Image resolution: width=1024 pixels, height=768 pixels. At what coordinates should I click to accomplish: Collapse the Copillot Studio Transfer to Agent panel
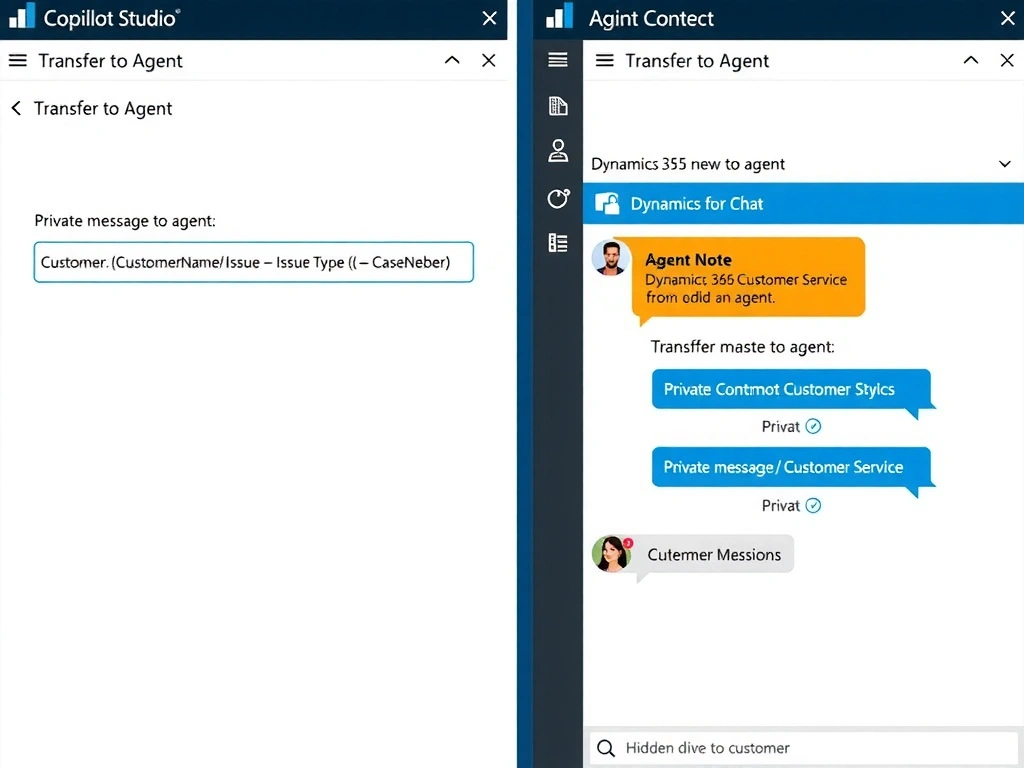coord(452,60)
